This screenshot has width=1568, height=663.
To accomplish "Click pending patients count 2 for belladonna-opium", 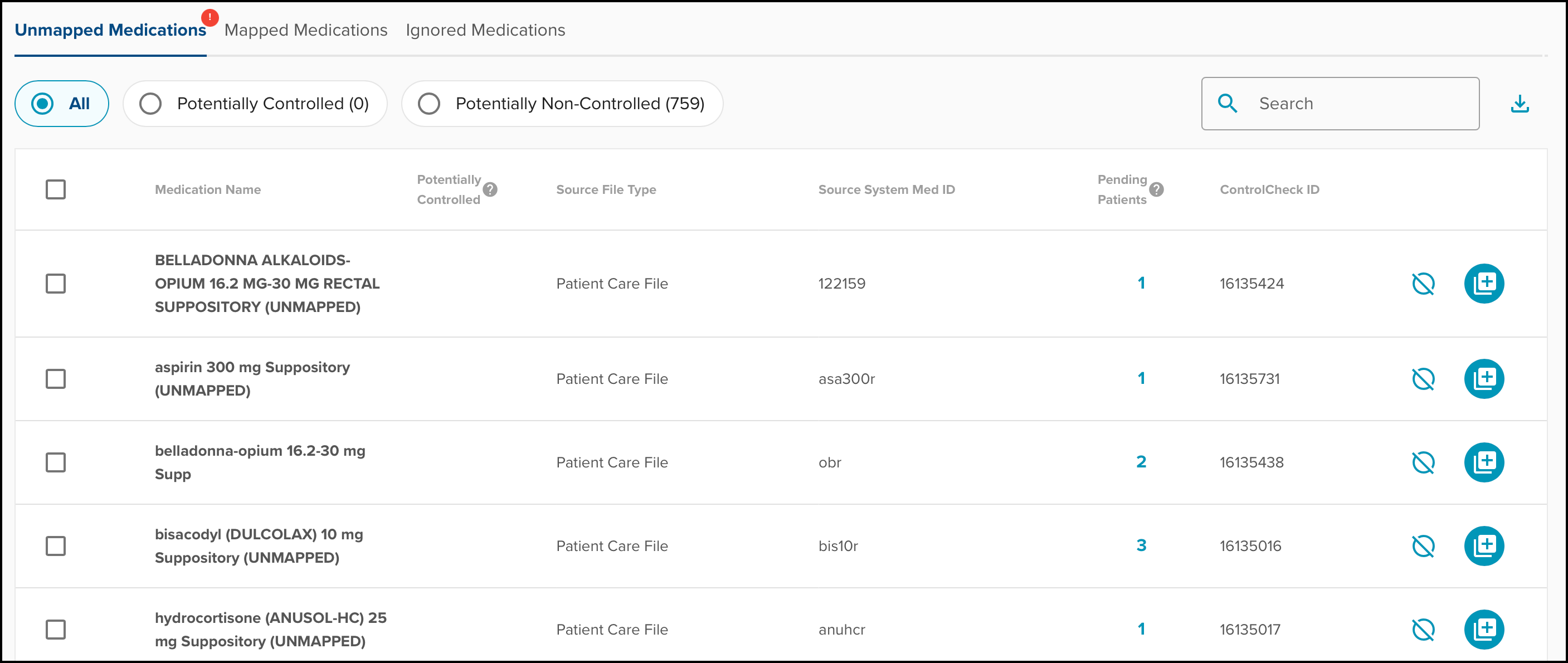I will [1141, 462].
